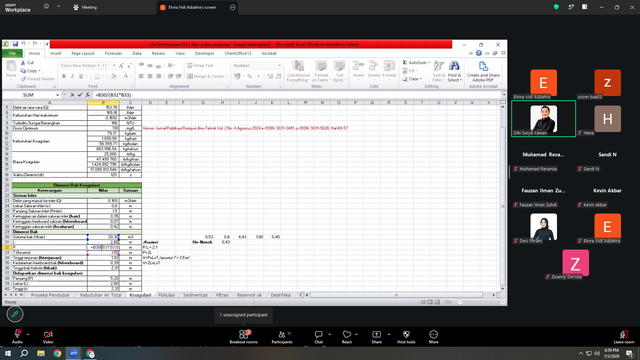Click the Percent Style button in Excel

click(x=249, y=76)
